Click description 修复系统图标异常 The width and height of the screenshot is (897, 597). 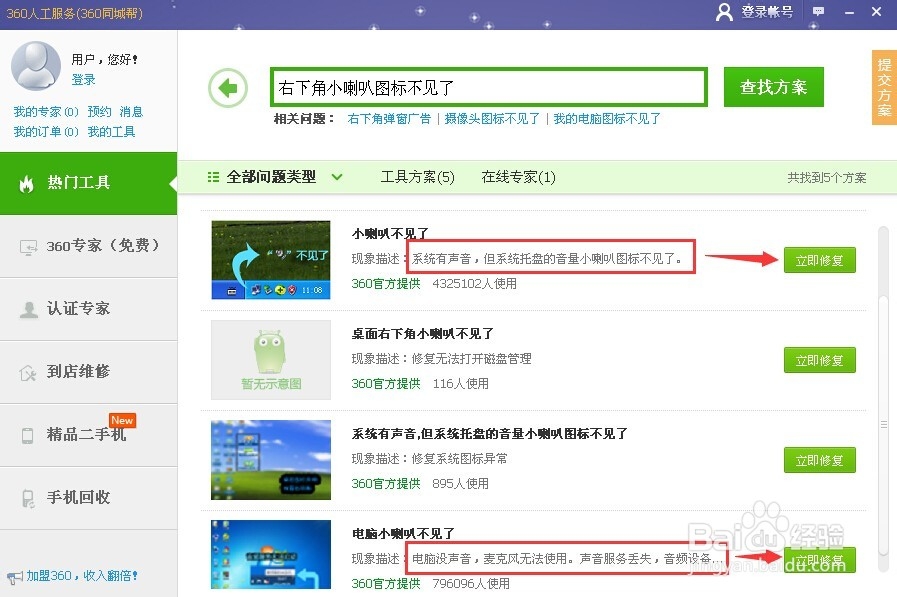pos(459,459)
